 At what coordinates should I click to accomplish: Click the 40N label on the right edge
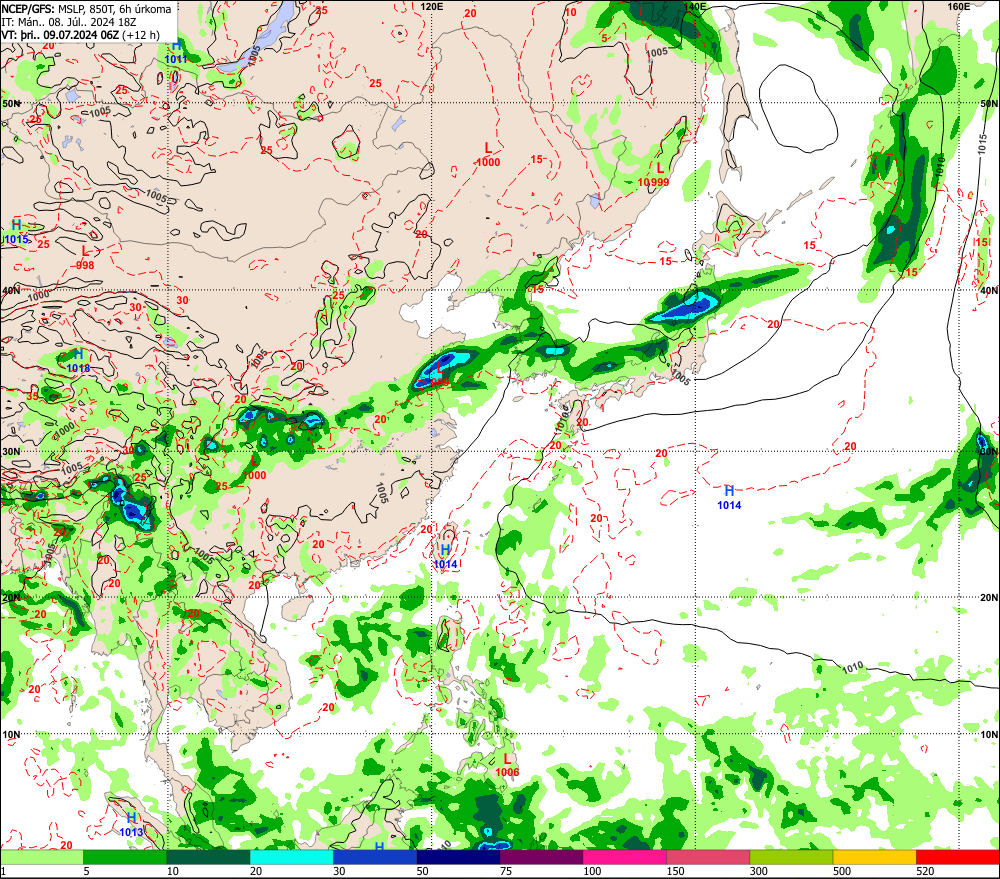coord(989,290)
